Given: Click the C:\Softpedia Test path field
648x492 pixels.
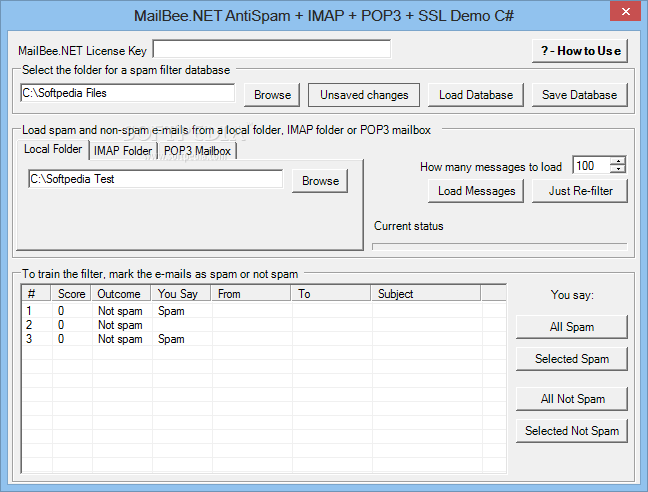Looking at the screenshot, I should tap(155, 179).
